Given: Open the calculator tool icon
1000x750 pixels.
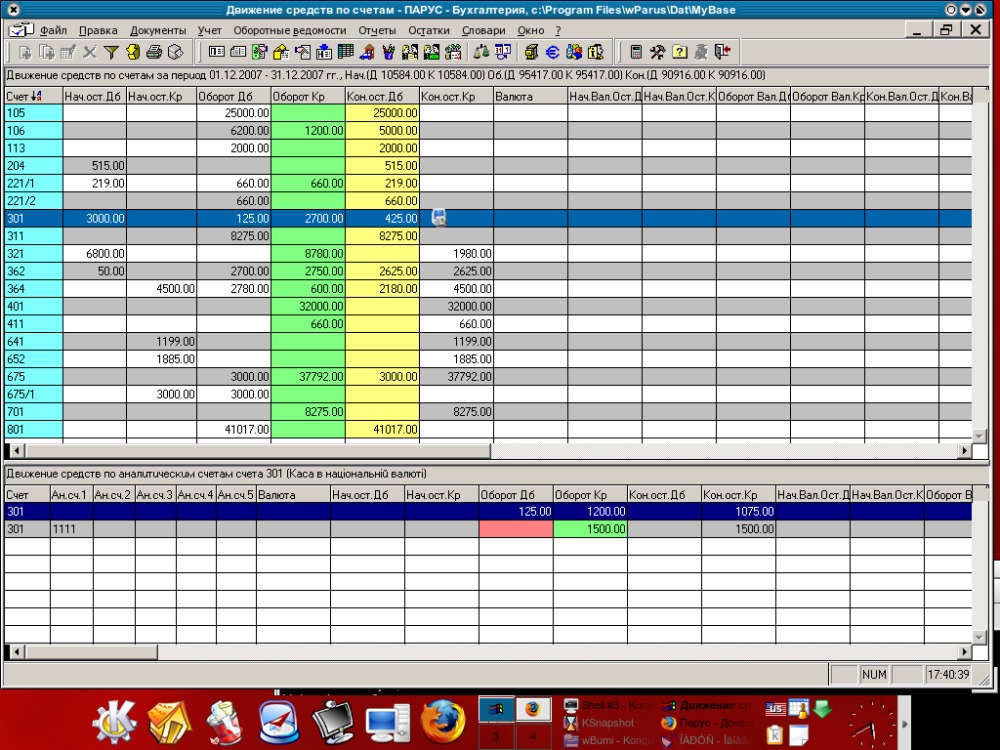Looking at the screenshot, I should click(x=636, y=52).
